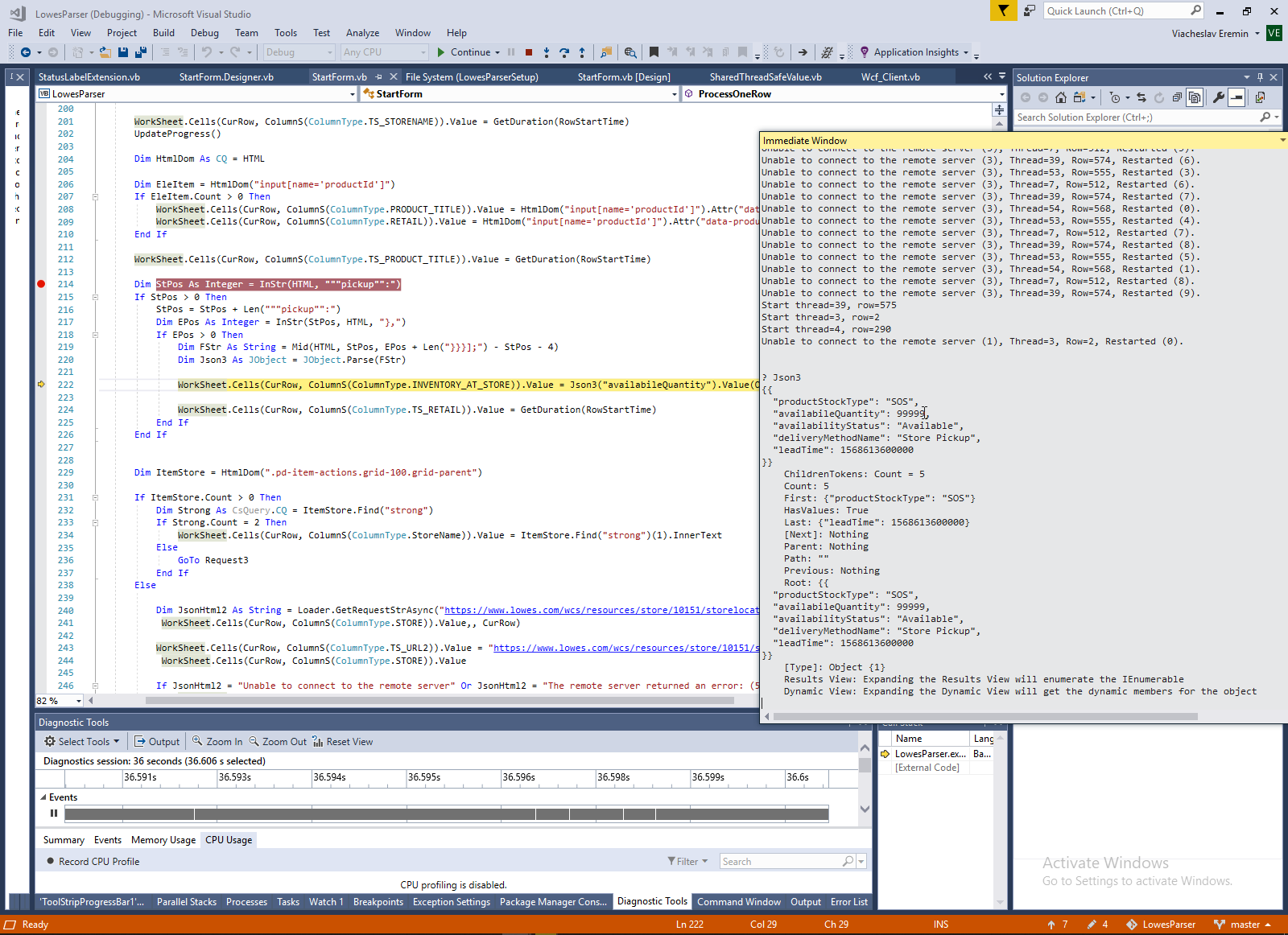Open the Analyze menu
This screenshot has width=1288, height=935.
point(362,33)
